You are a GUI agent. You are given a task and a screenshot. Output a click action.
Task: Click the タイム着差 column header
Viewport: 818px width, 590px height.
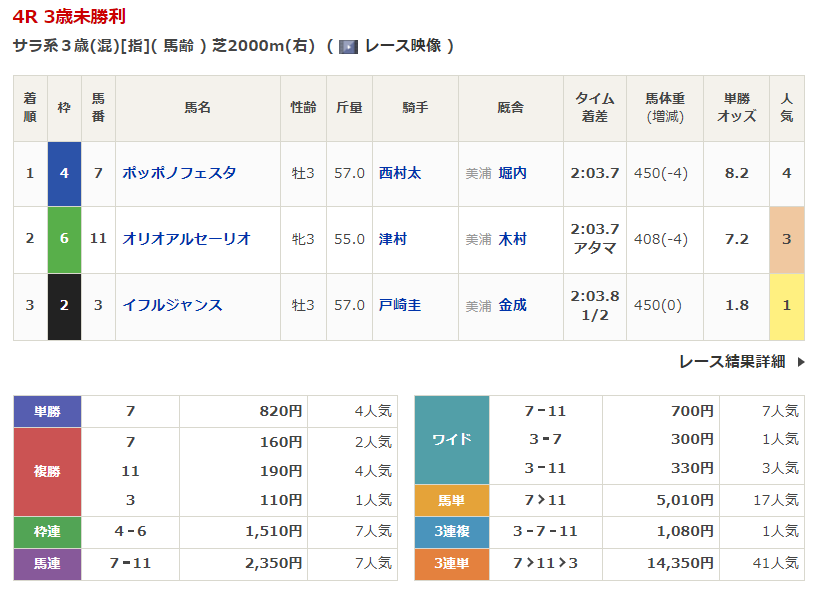pyautogui.click(x=595, y=107)
